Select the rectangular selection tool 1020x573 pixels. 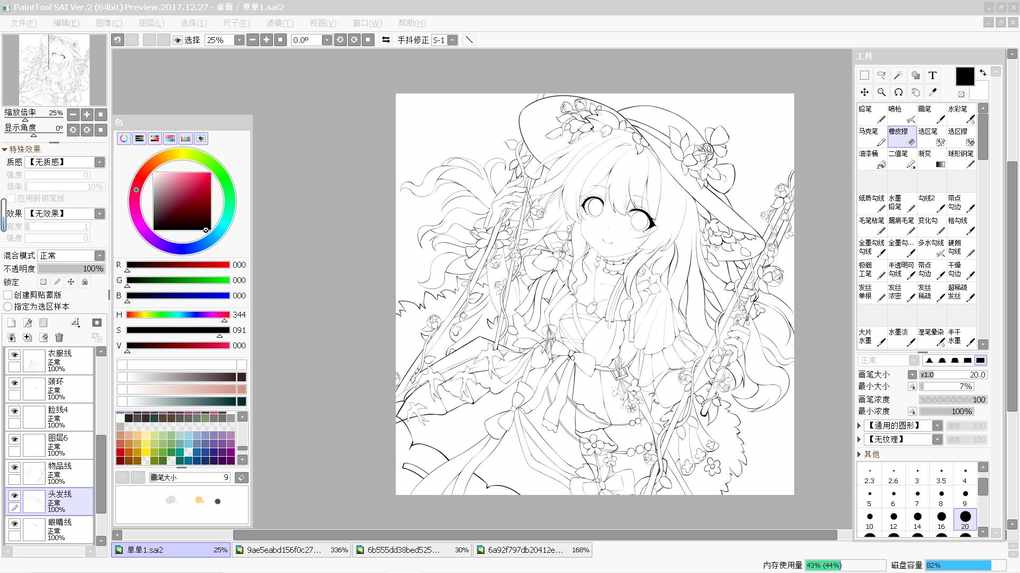tap(865, 75)
